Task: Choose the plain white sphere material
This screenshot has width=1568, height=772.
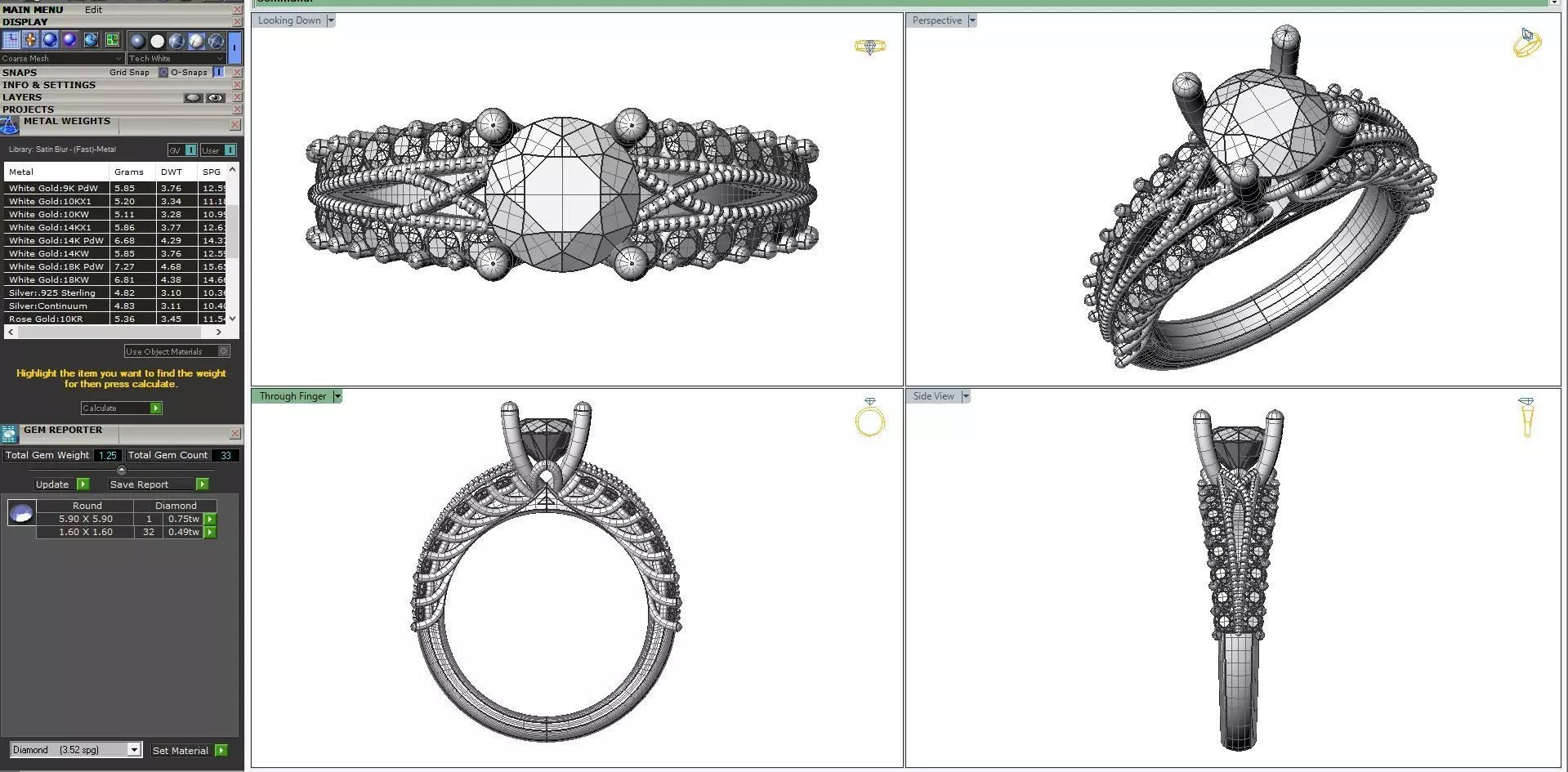Action: tap(157, 41)
